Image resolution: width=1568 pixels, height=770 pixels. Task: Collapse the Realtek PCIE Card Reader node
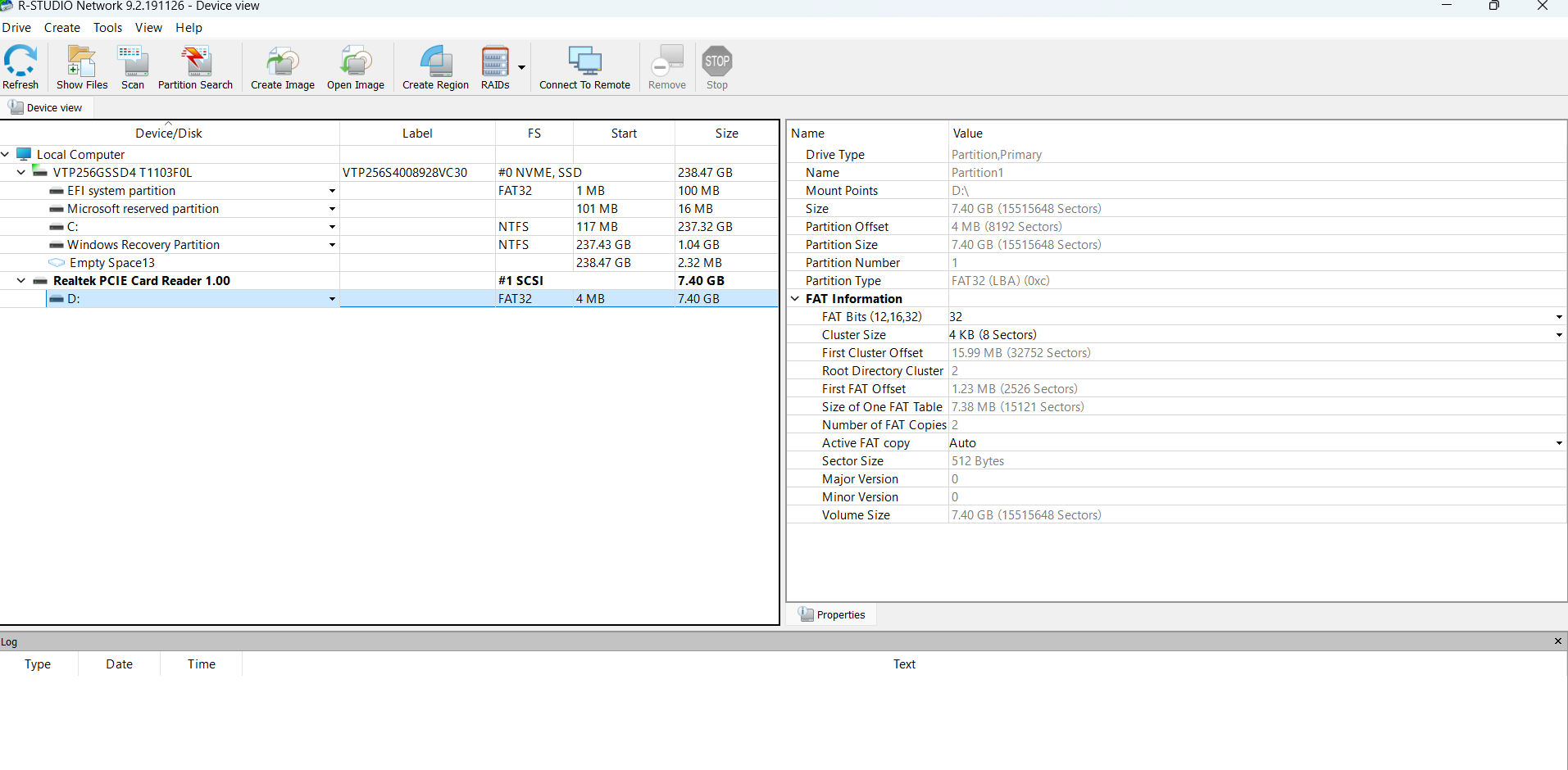pos(21,280)
